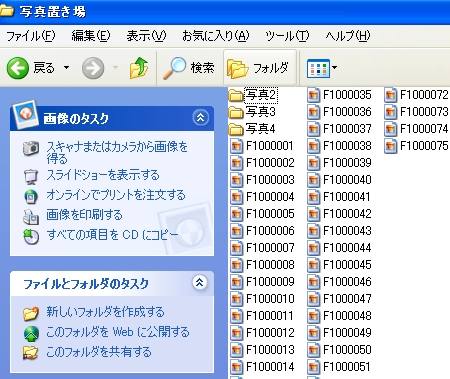Select image file icon F1000072

(390, 95)
